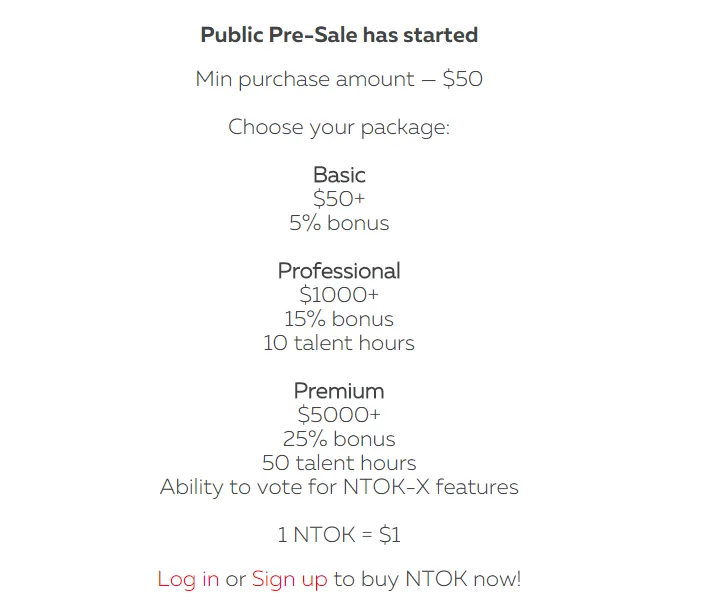Click the 50 talent hours text
Image resolution: width=710 pixels, height=608 pixels.
click(339, 463)
